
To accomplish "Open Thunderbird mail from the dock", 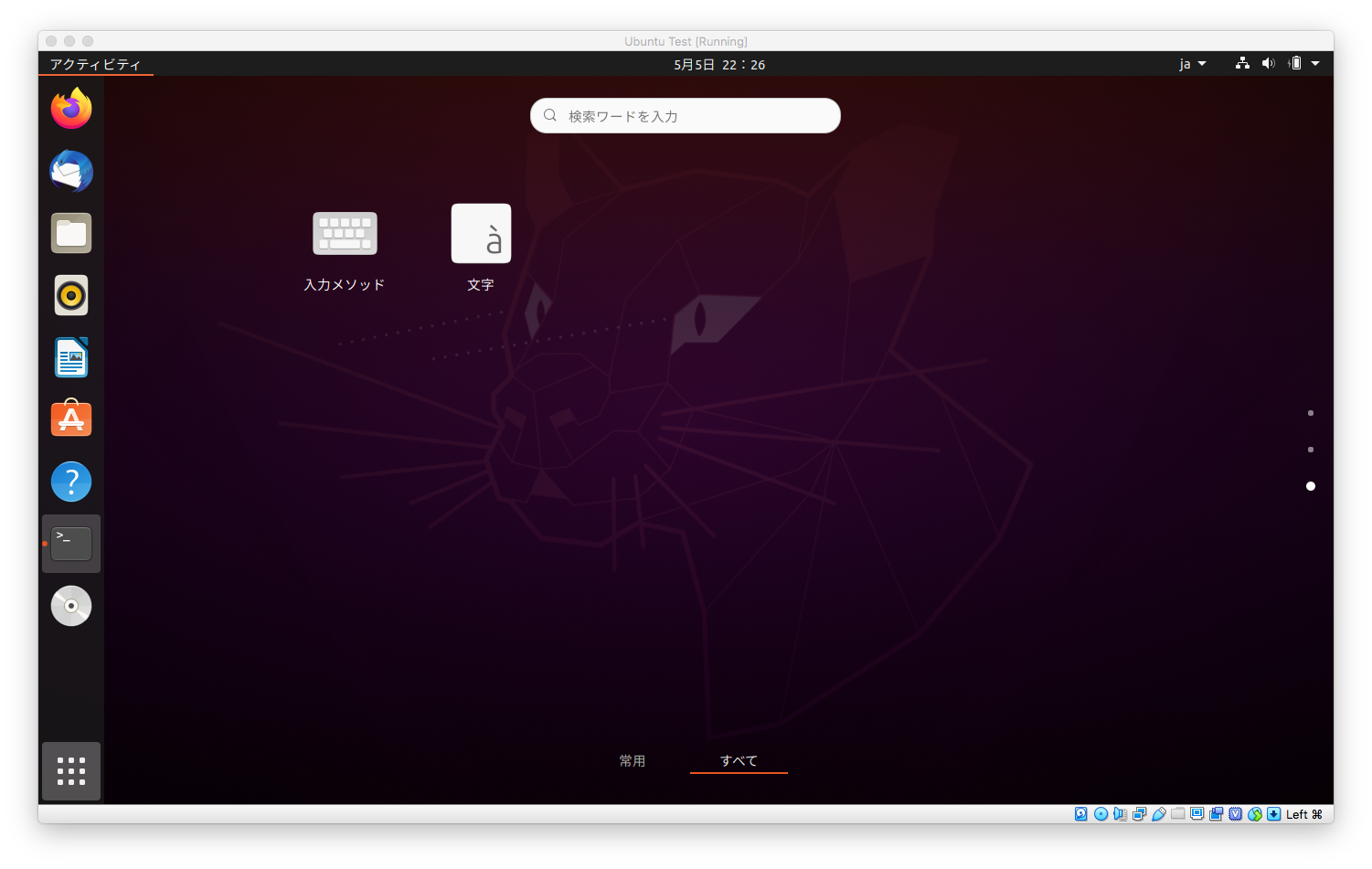I will pos(71,171).
